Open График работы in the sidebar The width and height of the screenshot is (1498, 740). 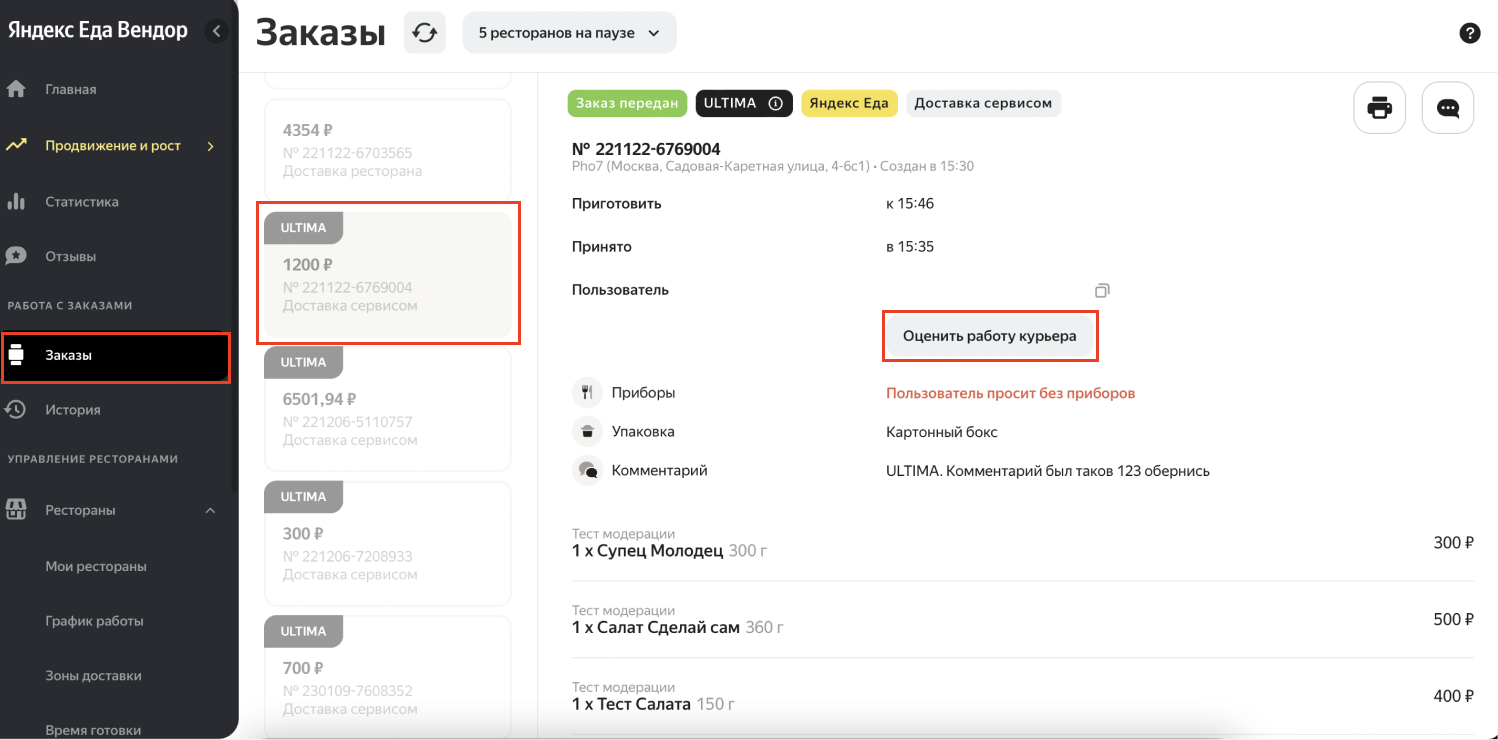coord(94,621)
